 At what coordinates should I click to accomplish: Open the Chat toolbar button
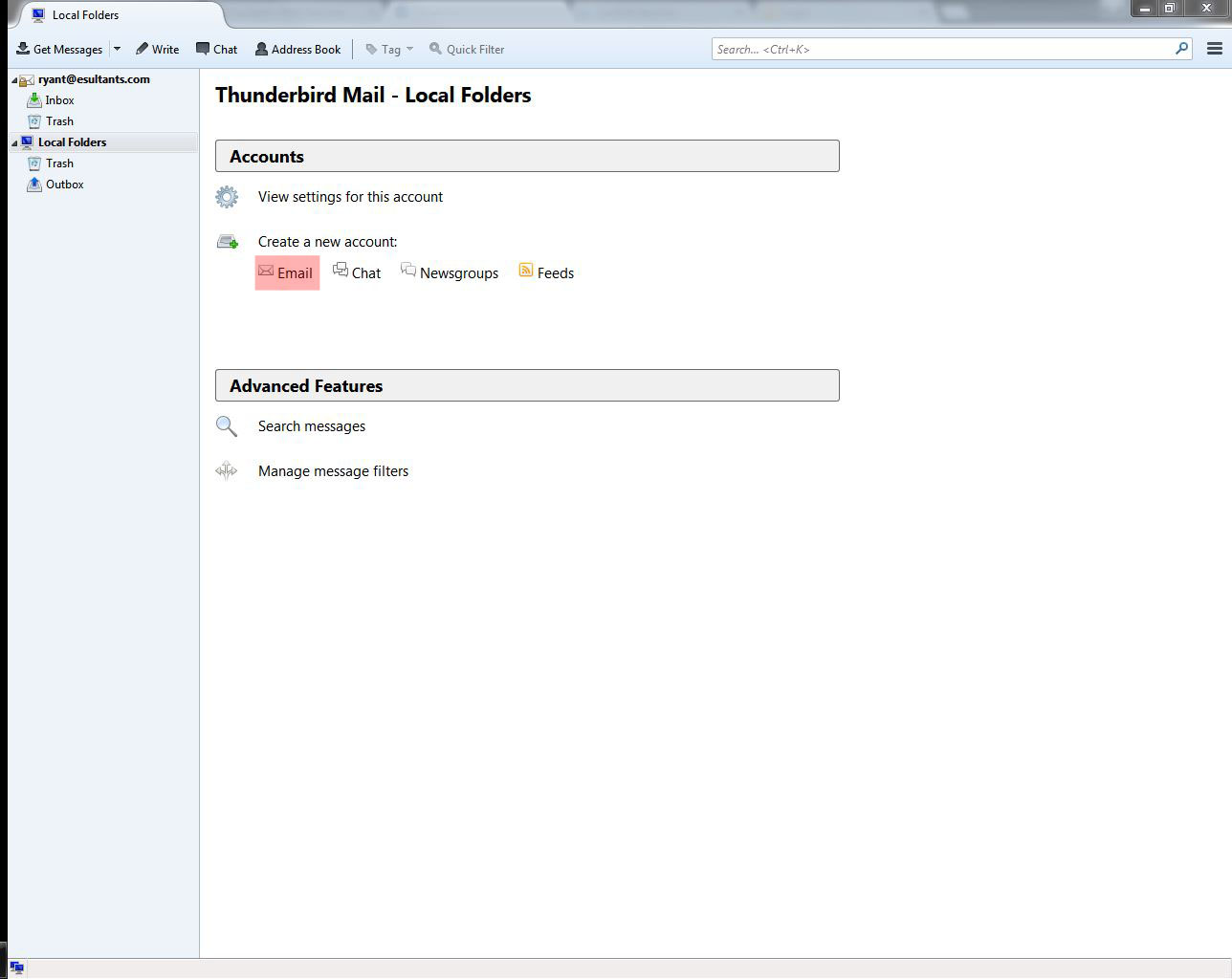tap(217, 49)
